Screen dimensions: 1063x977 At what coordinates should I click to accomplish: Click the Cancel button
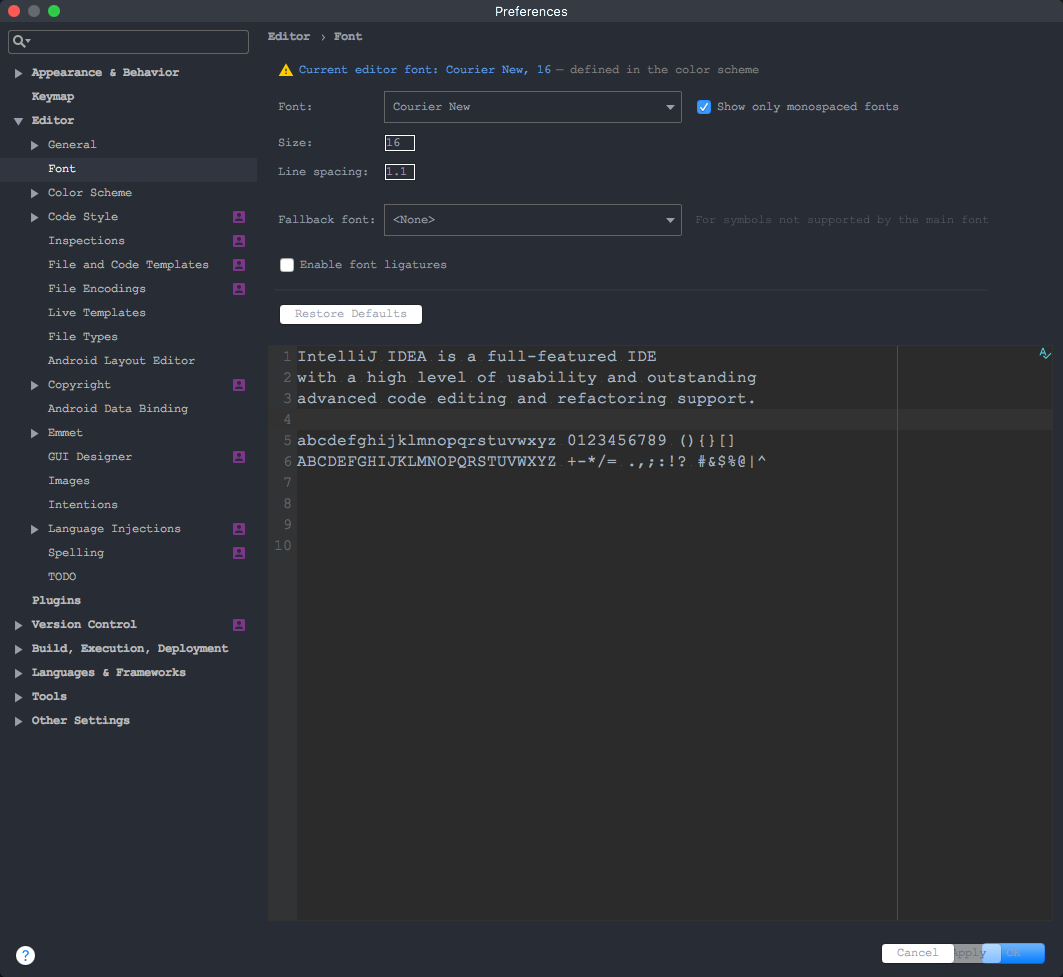pyautogui.click(x=917, y=953)
